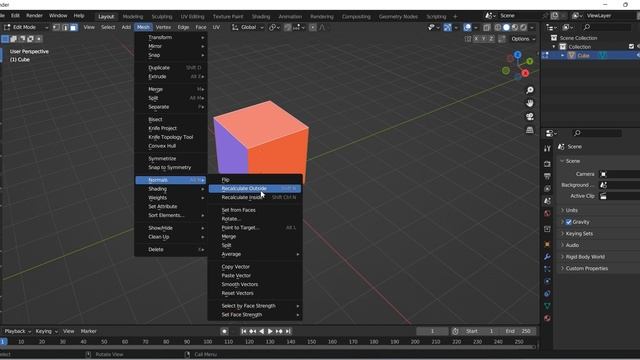Viewport: 640px width, 360px height.
Task: Jump to the timeline start
Action: tap(244, 331)
